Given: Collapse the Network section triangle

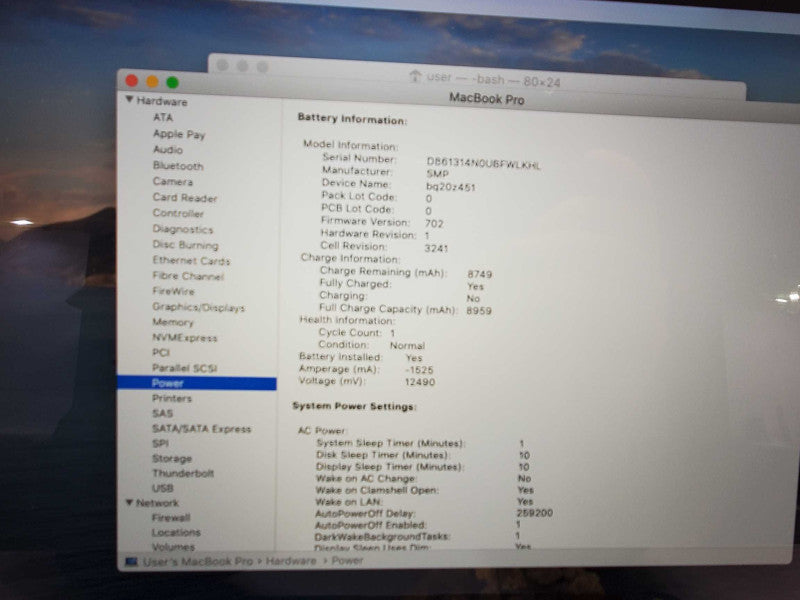Looking at the screenshot, I should click(x=130, y=503).
